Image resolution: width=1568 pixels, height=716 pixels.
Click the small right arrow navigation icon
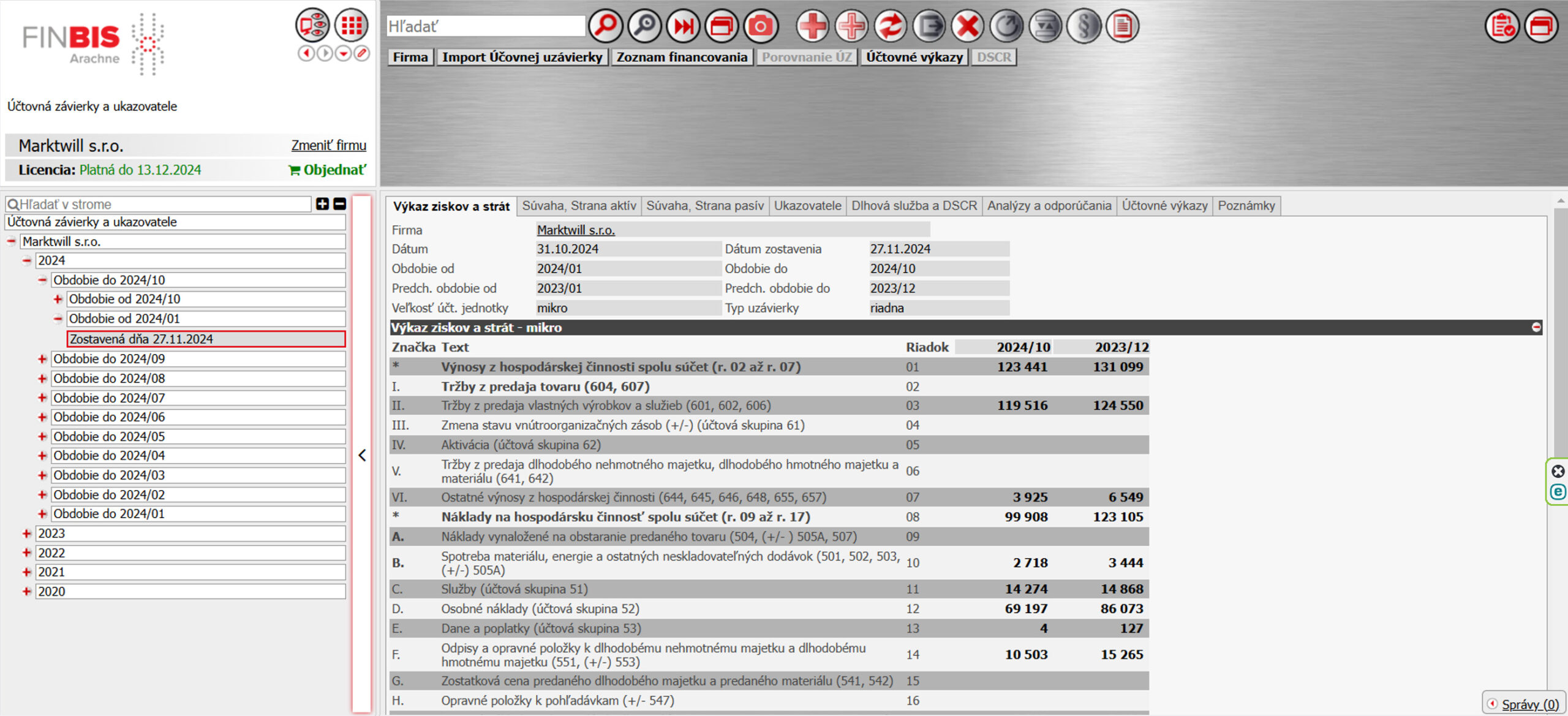coord(325,53)
